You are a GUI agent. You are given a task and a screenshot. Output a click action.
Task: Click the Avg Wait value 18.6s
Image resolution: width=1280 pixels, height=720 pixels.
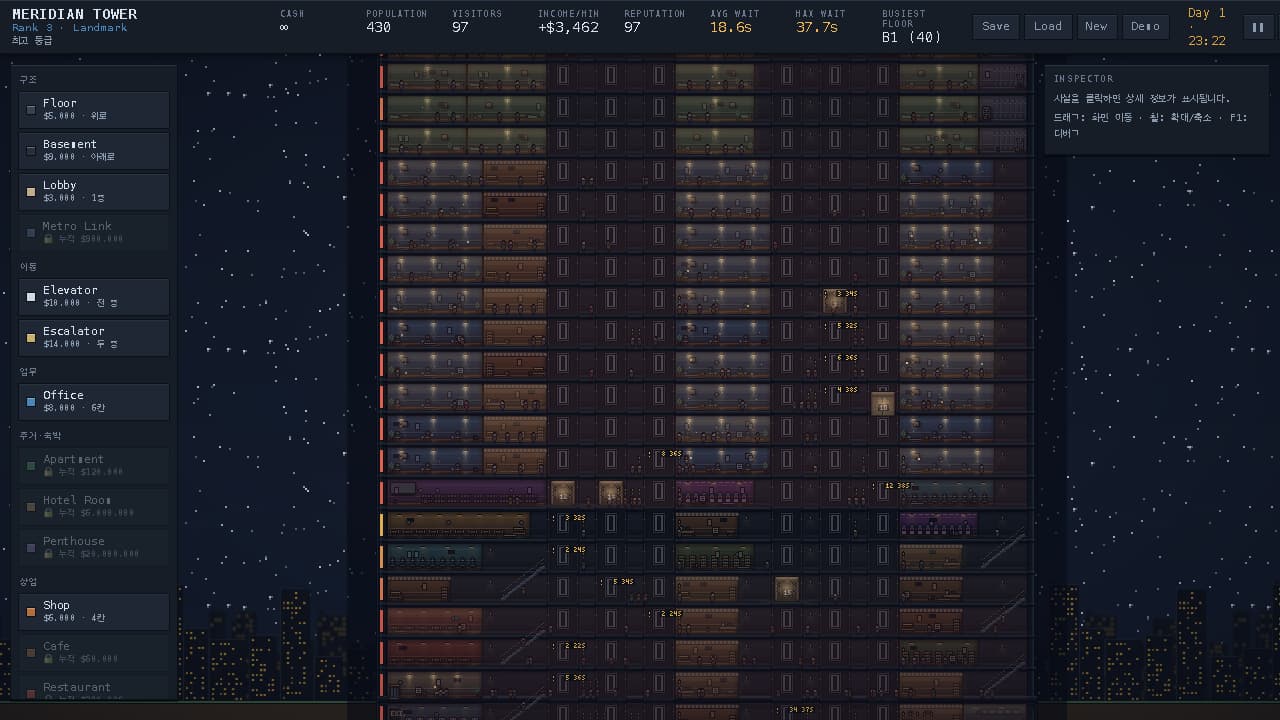[x=731, y=27]
